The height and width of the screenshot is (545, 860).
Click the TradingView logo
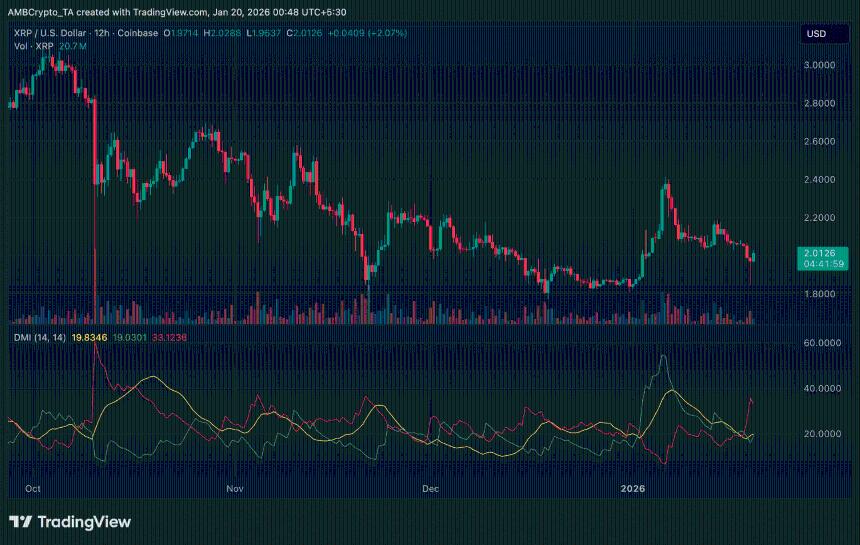click(x=70, y=521)
